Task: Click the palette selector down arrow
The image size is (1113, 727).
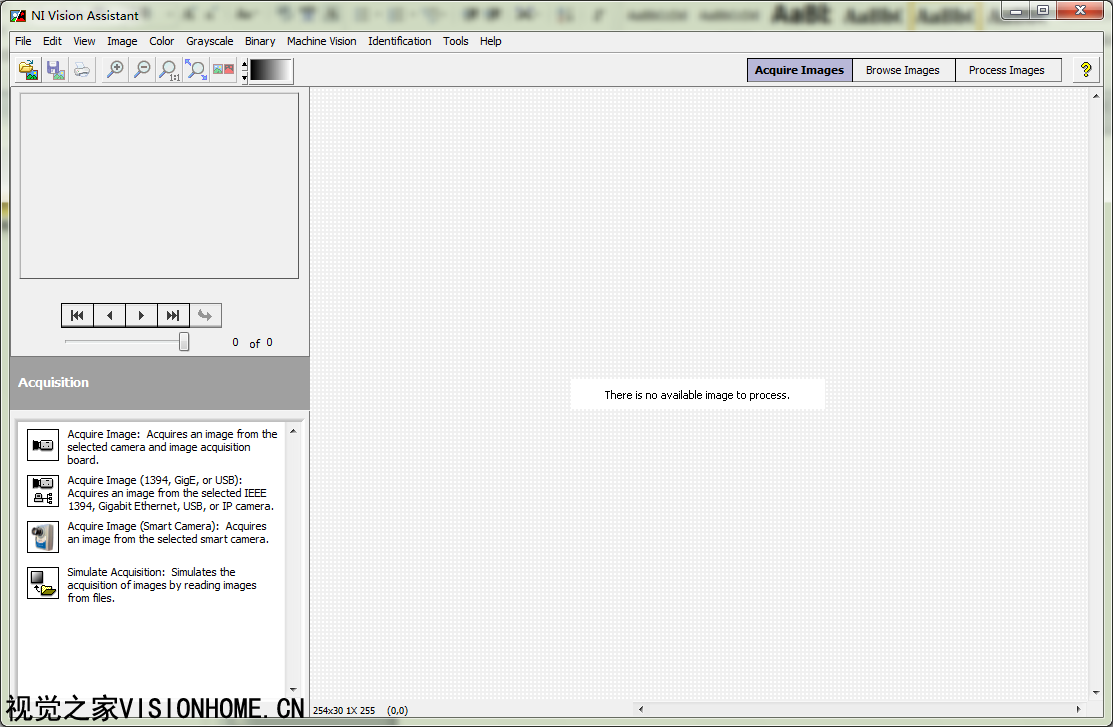Action: 244,77
